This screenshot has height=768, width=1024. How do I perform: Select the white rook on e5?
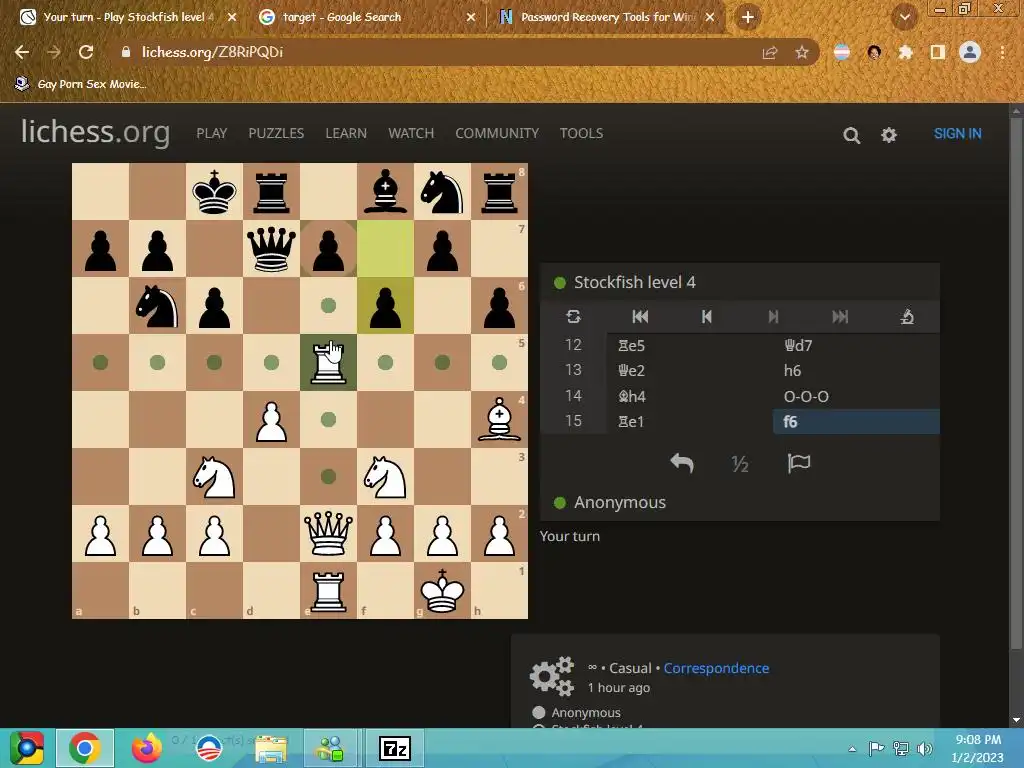[x=328, y=362]
